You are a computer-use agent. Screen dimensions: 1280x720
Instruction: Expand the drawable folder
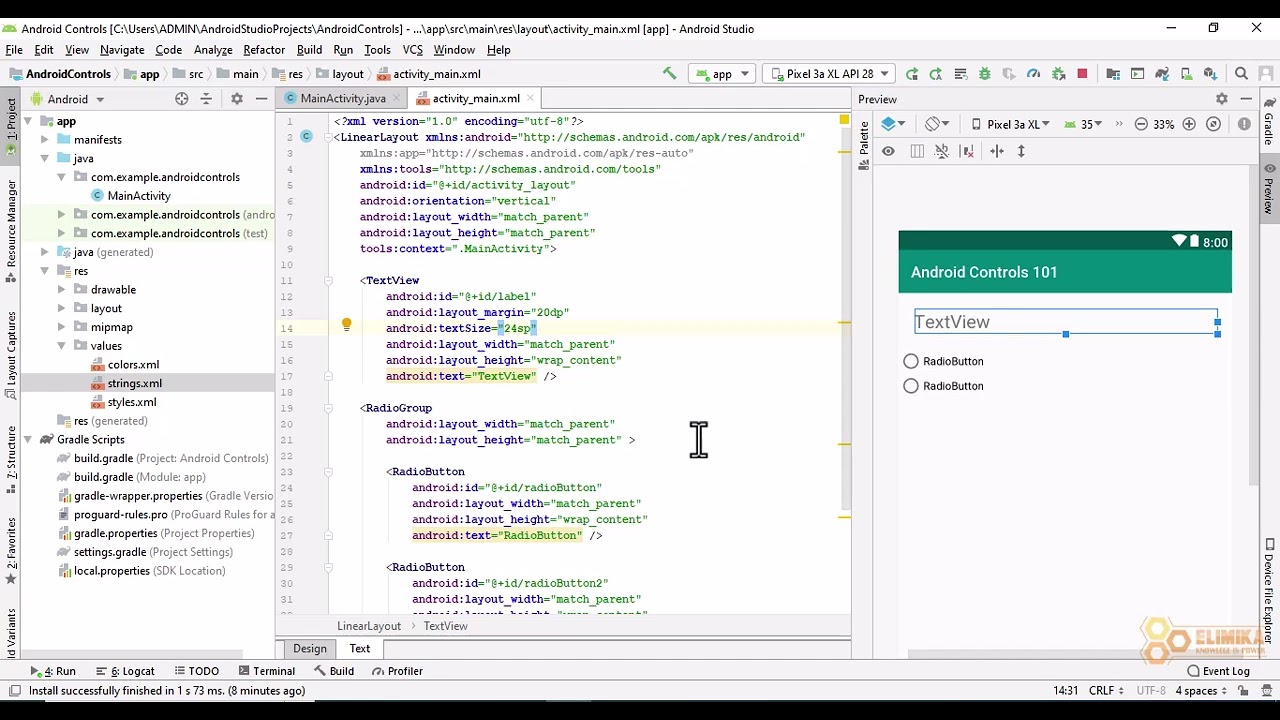(x=61, y=290)
